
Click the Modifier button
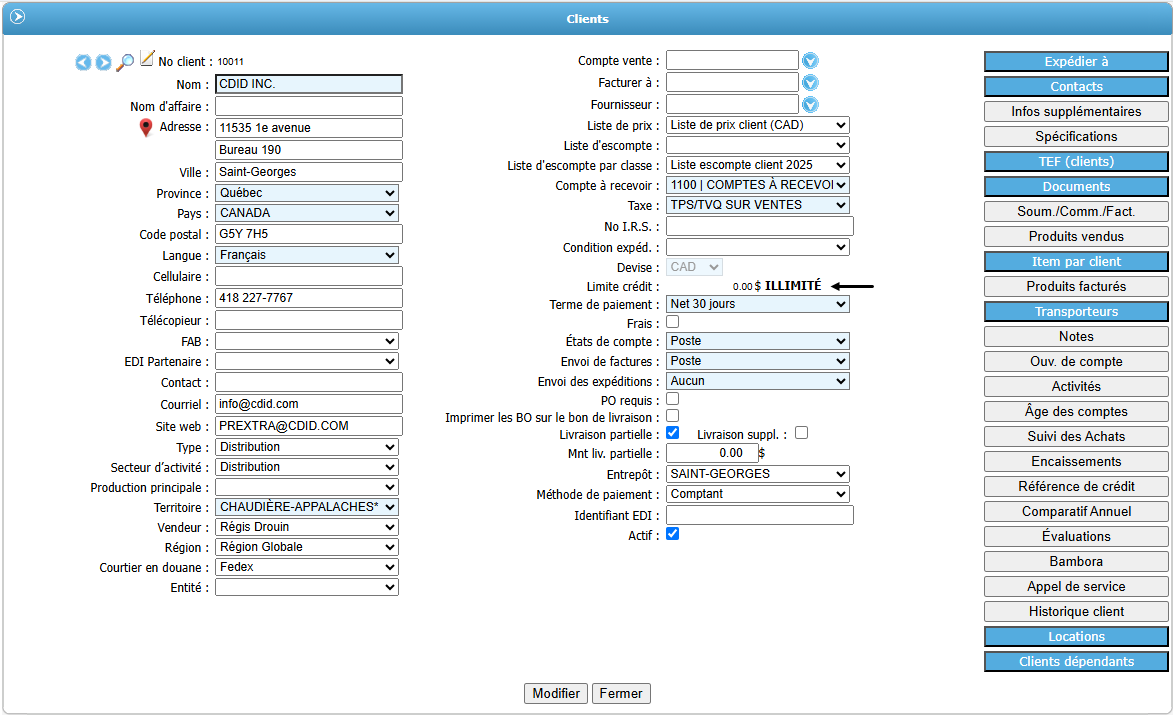pos(556,693)
